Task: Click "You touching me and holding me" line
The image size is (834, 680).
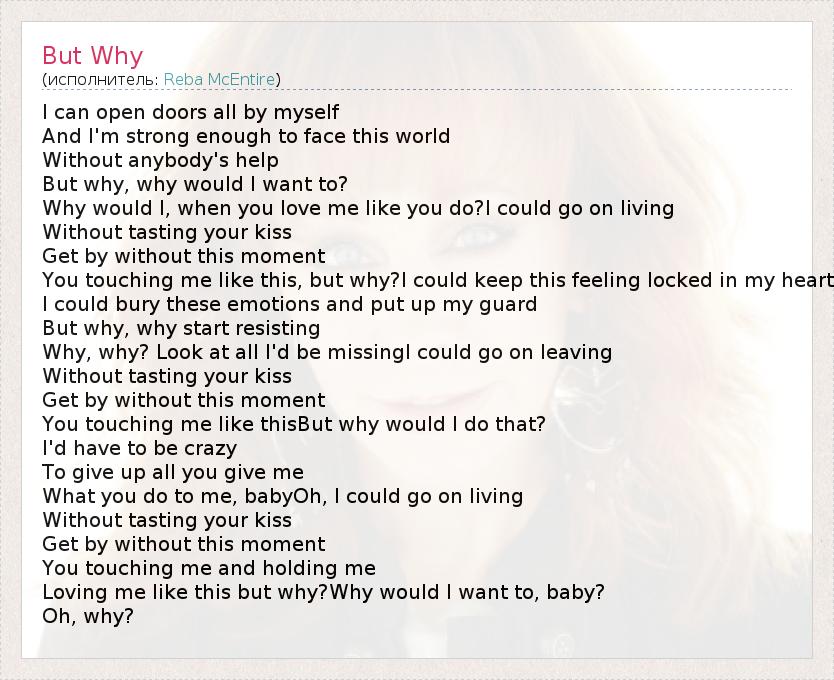Action: click(209, 568)
